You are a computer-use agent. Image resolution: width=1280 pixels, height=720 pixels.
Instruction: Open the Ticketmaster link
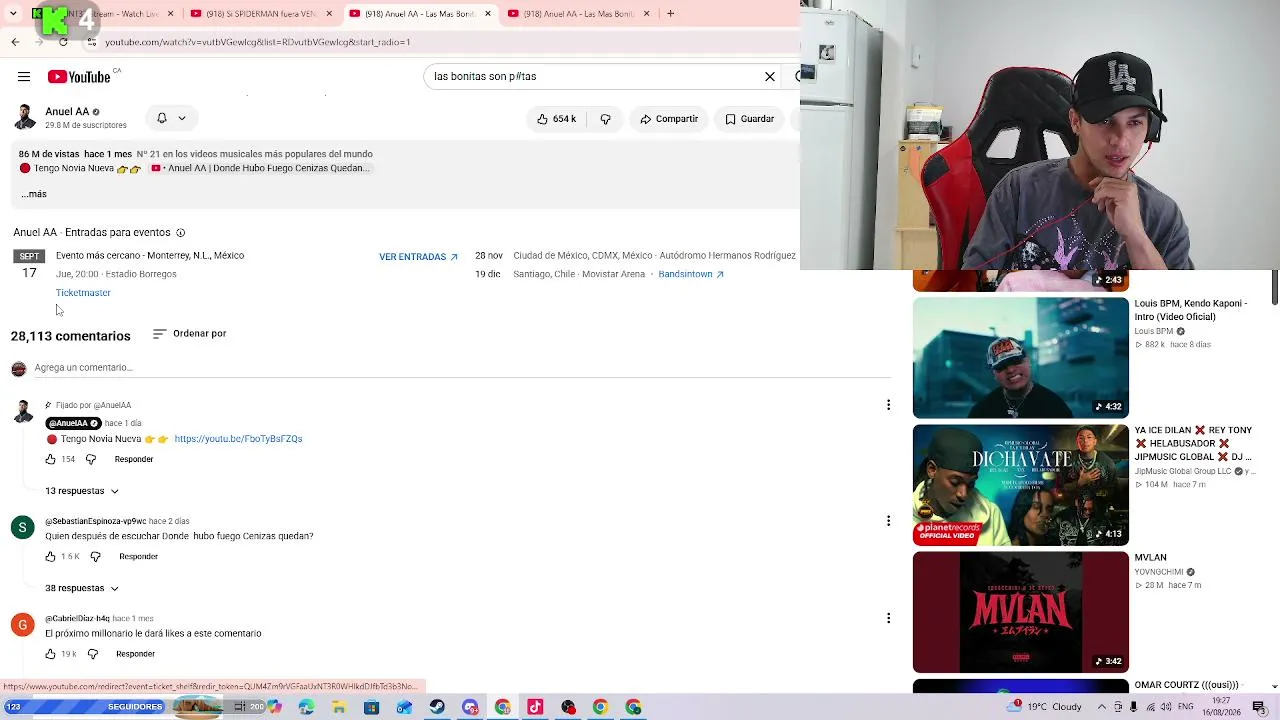[x=83, y=293]
